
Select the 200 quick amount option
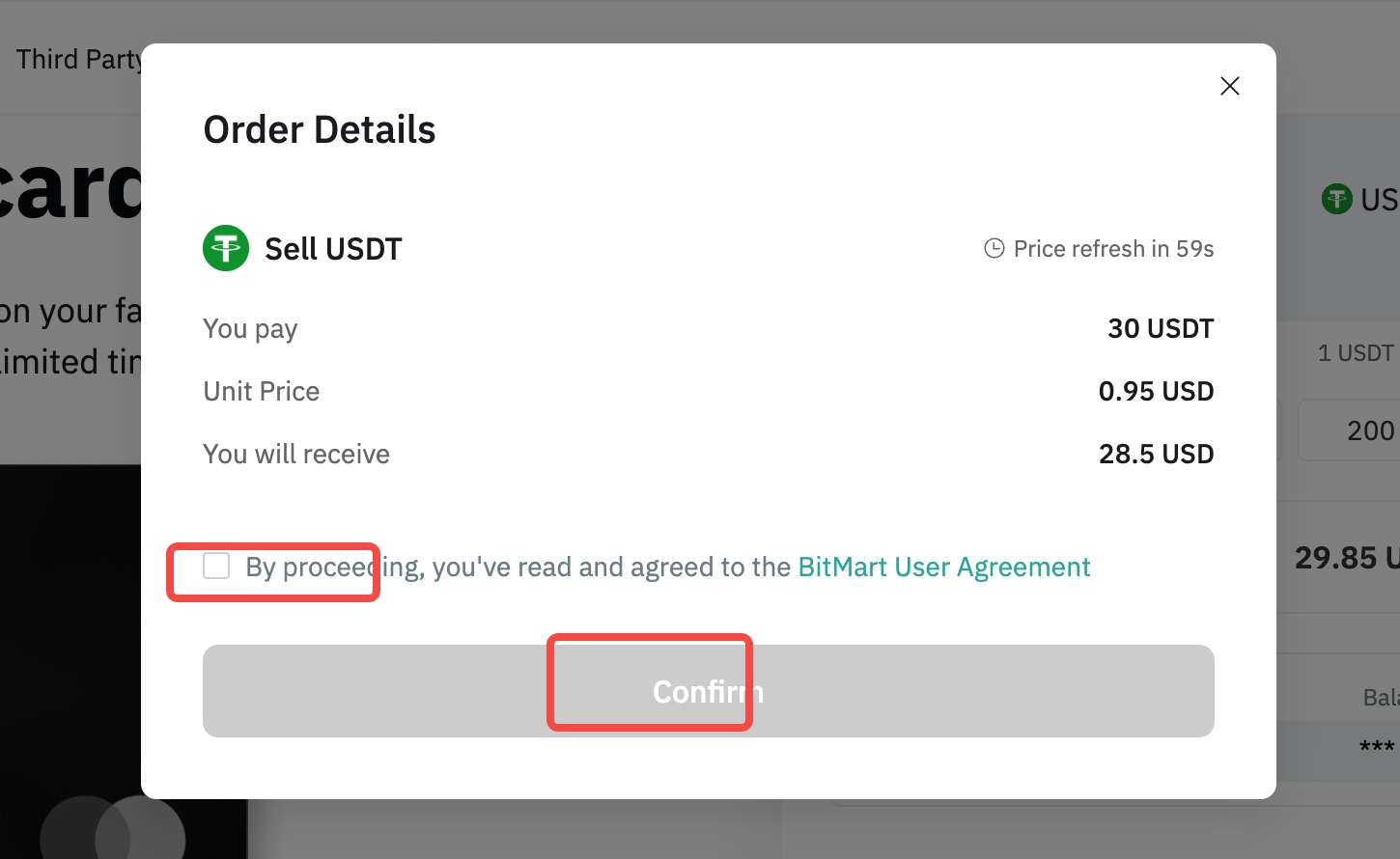1371,429
